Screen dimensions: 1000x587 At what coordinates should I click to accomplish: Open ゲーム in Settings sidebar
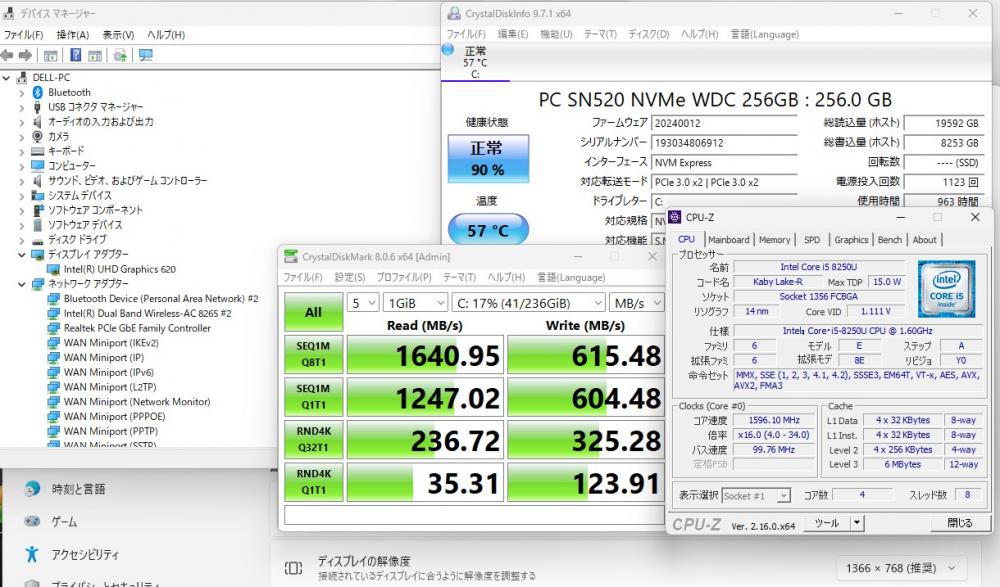click(x=64, y=522)
